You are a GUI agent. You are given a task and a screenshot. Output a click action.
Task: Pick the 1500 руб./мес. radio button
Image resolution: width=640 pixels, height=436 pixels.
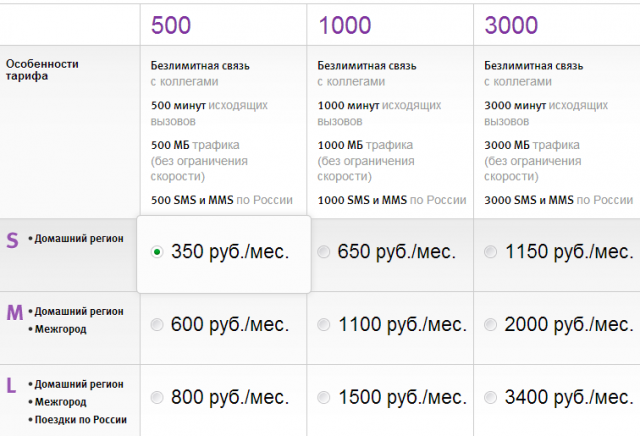pos(323,399)
